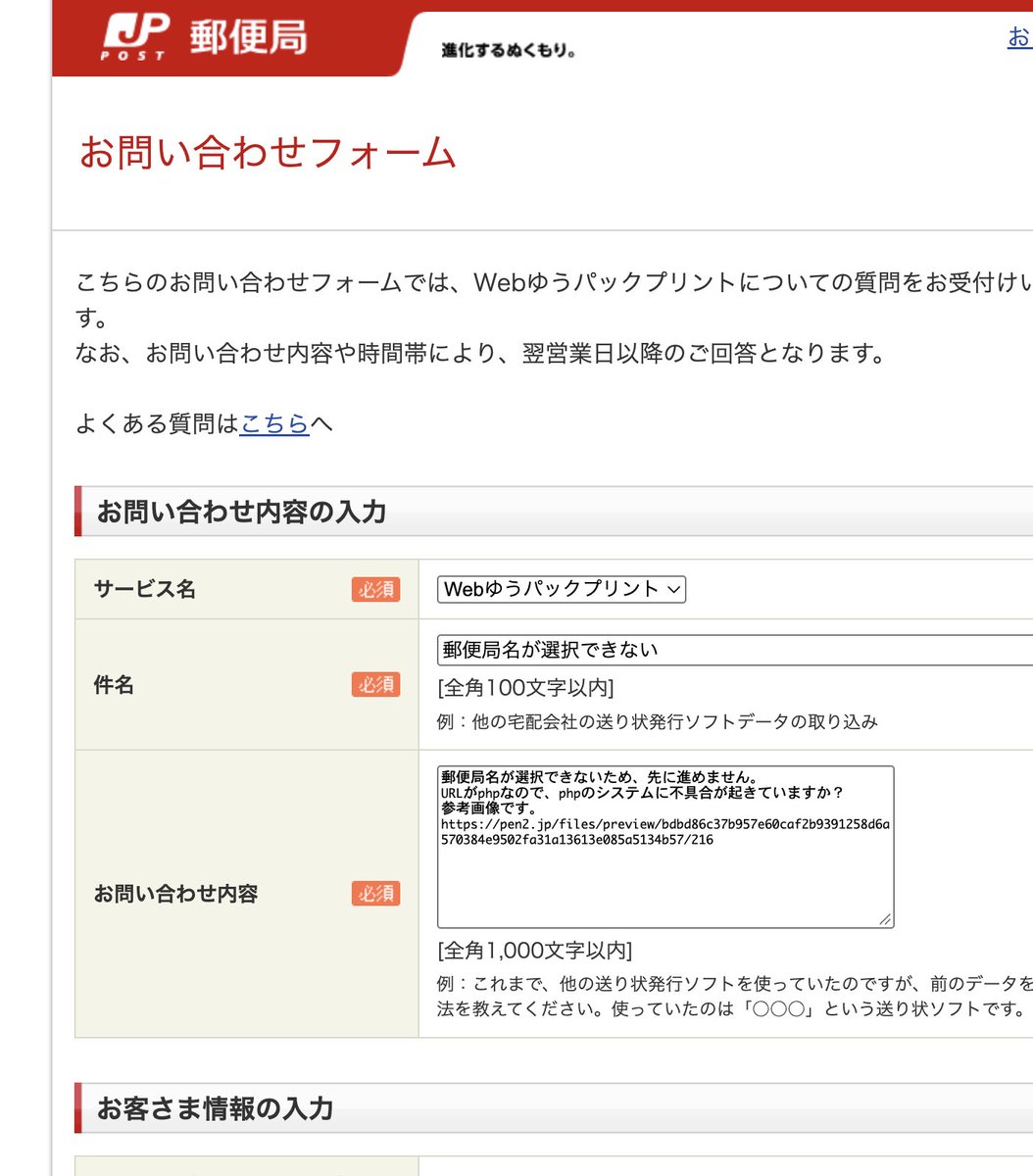
Task: Click the お問い合わせフォーム page title
Action: 268,154
